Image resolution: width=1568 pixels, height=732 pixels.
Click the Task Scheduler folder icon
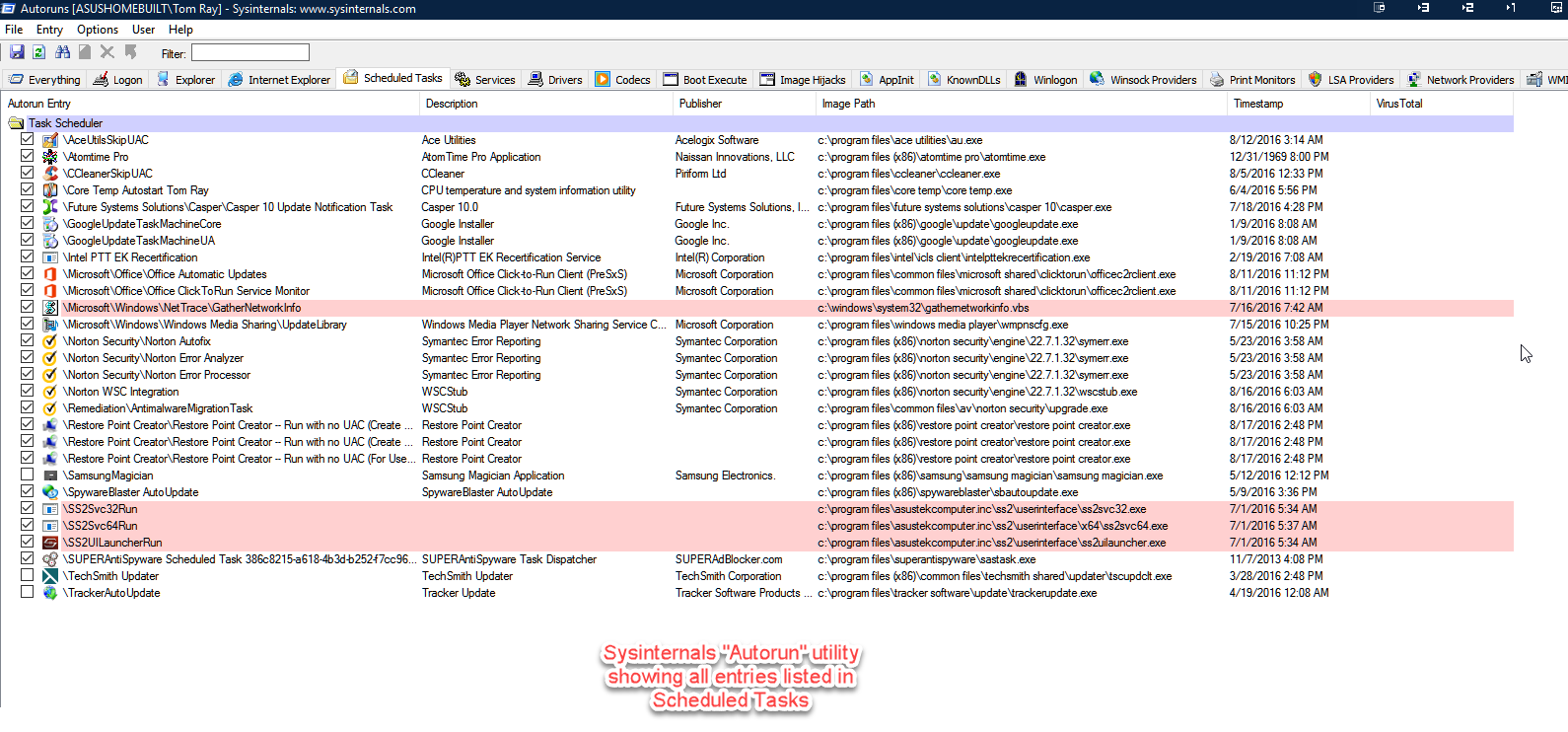pyautogui.click(x=16, y=123)
